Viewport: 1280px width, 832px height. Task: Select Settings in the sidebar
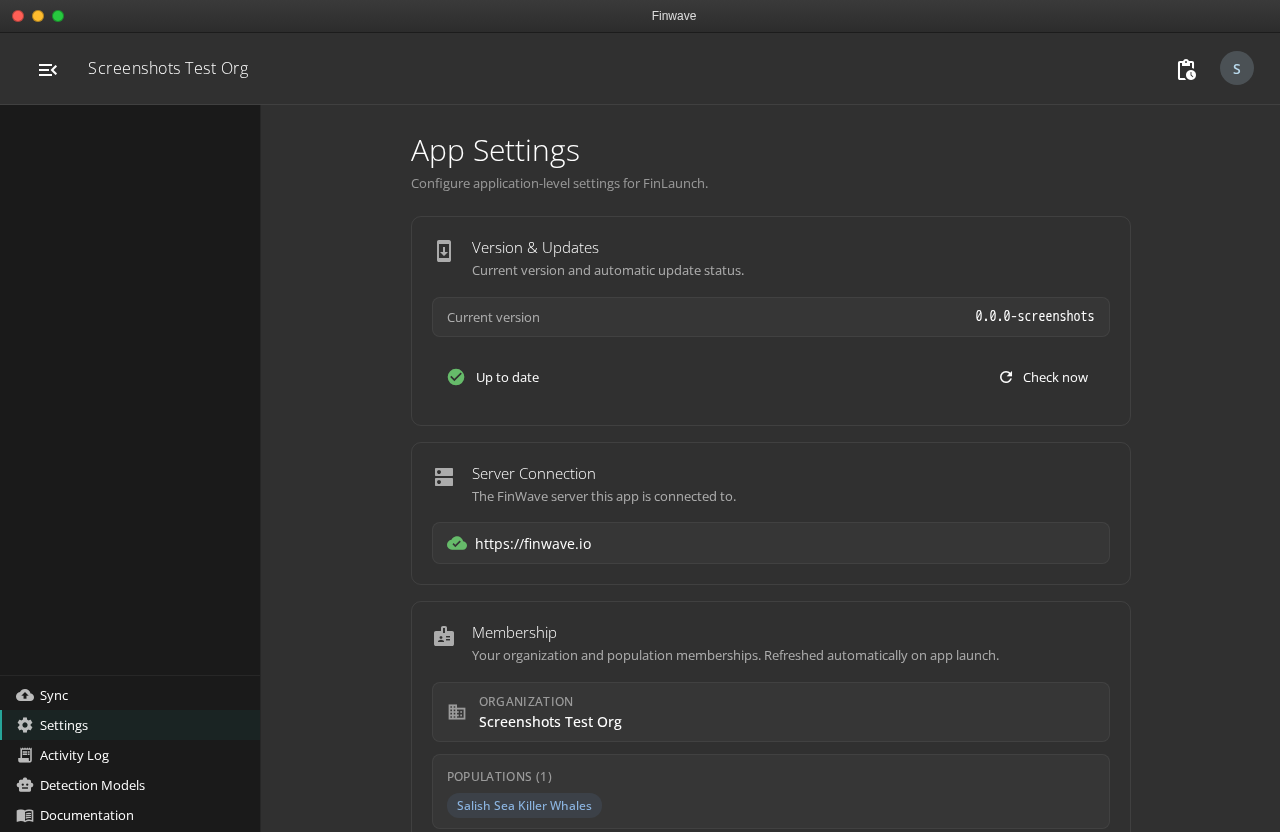pyautogui.click(x=130, y=725)
